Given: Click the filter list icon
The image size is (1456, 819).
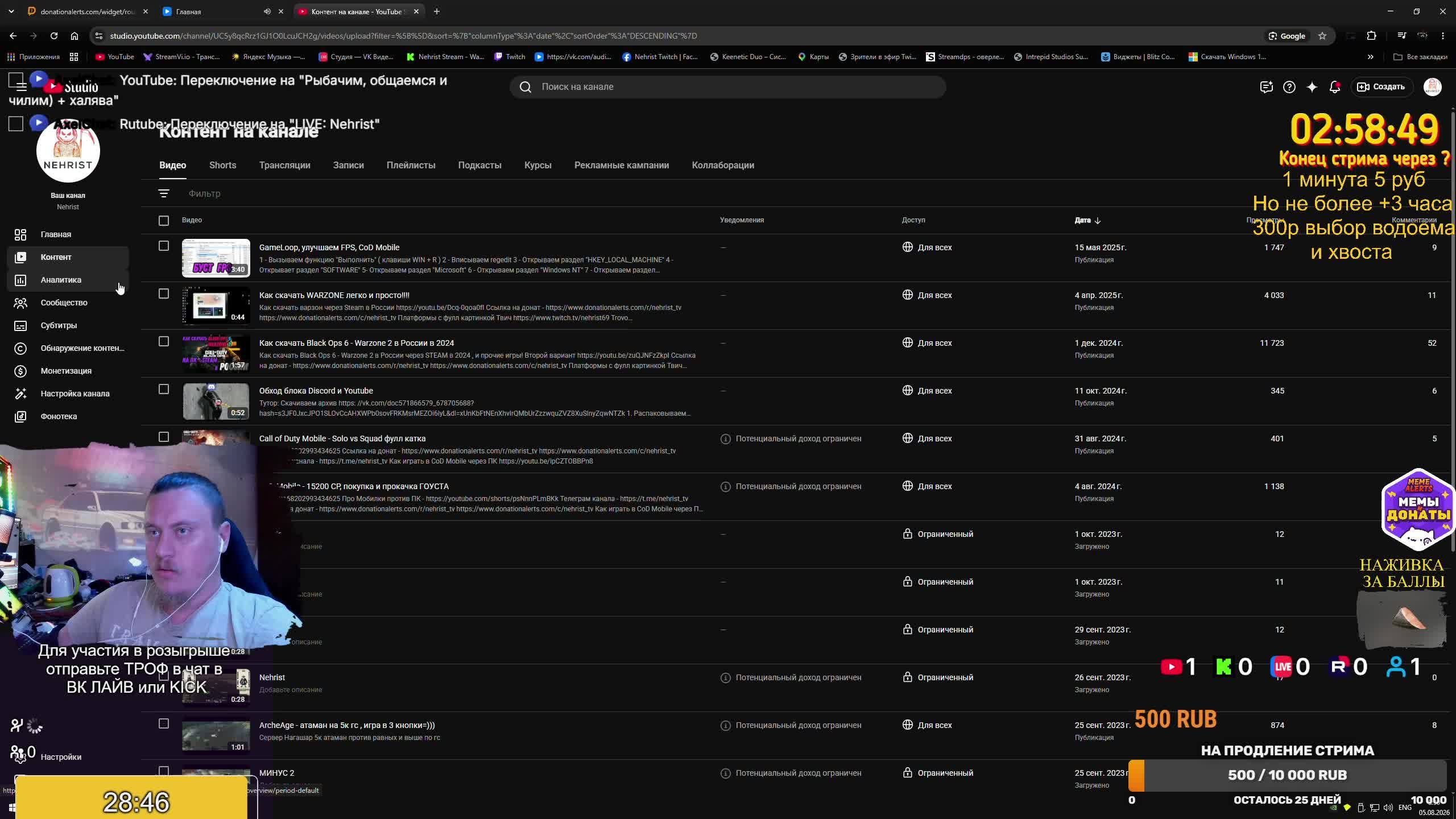Looking at the screenshot, I should pos(164,194).
